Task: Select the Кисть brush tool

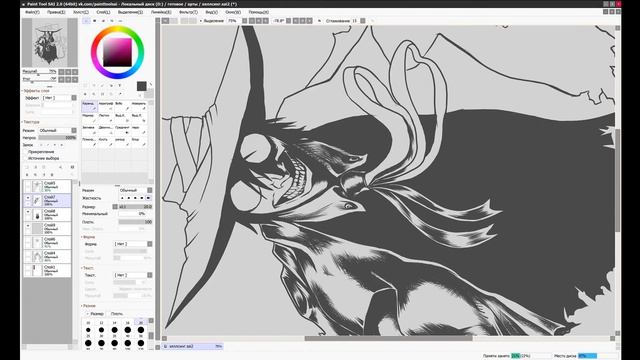Action: coord(106,142)
